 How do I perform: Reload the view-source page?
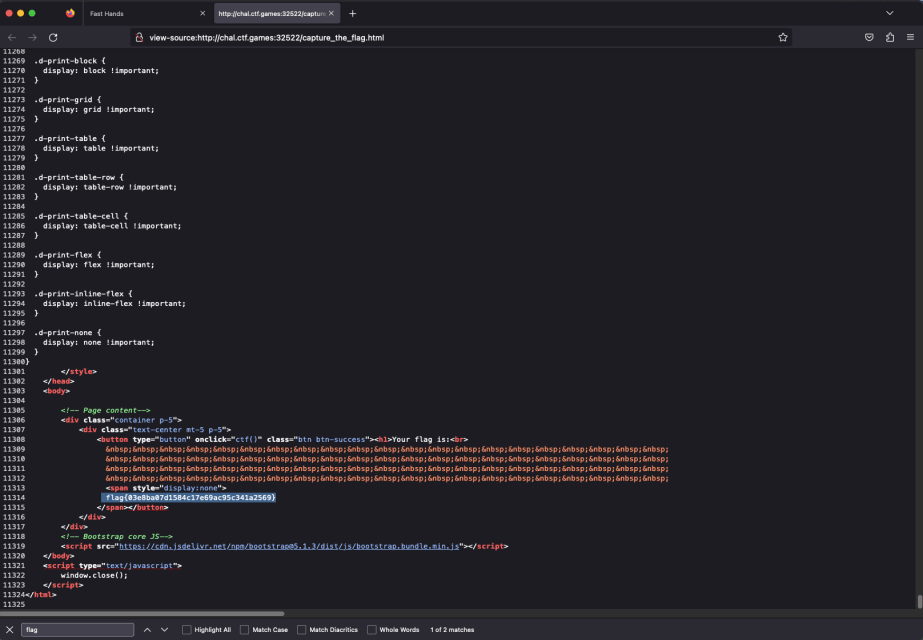point(53,37)
